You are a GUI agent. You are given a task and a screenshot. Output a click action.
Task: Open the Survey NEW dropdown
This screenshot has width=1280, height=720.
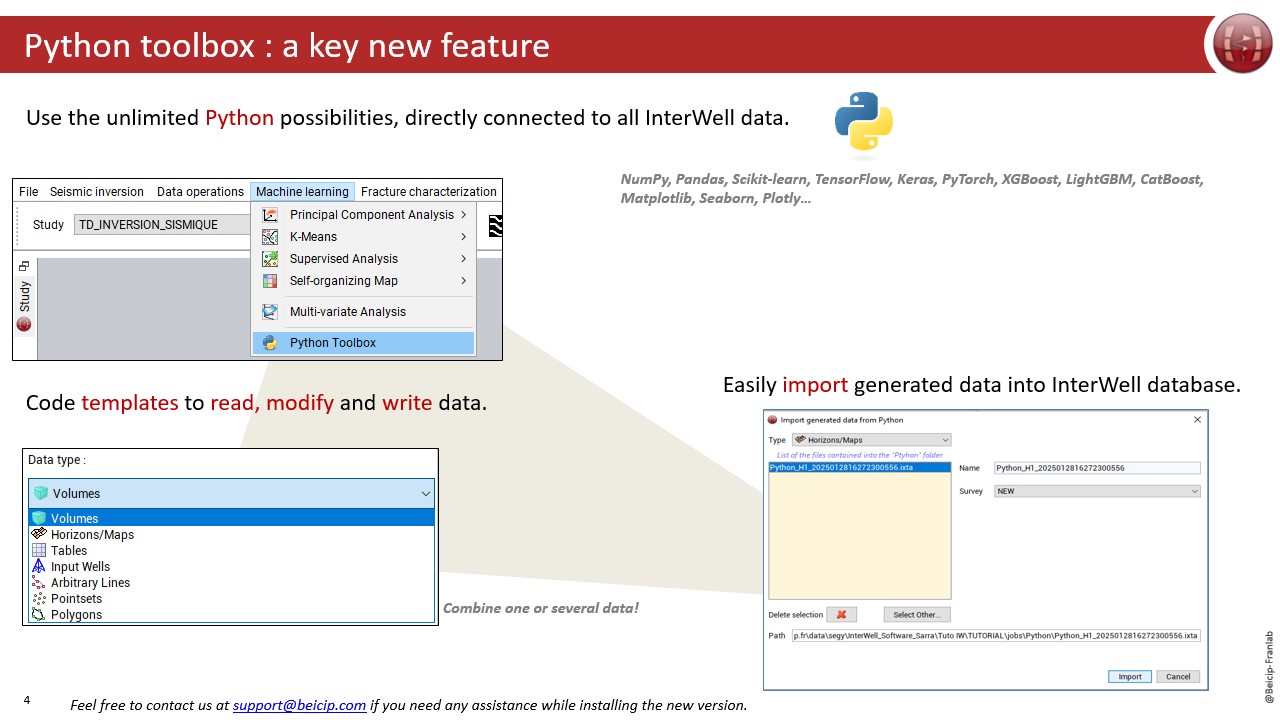1097,491
